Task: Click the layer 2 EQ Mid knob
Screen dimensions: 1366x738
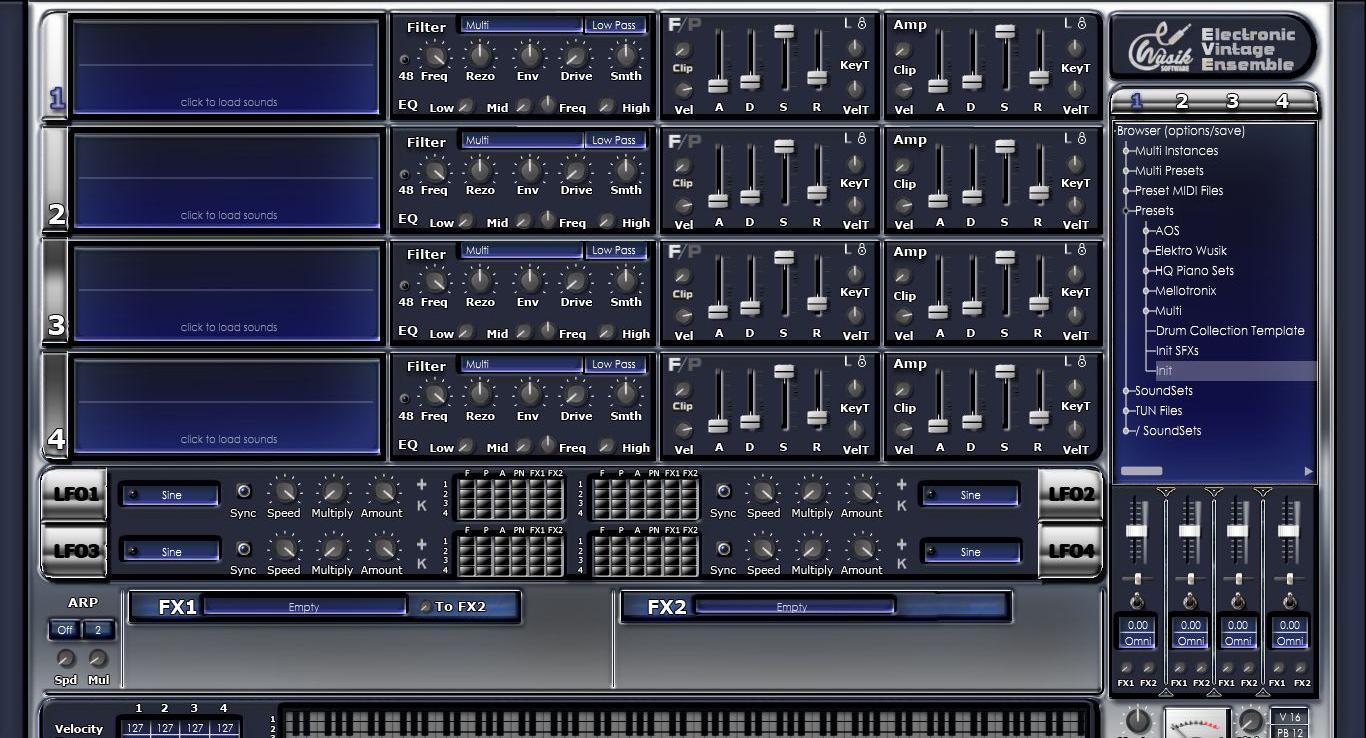Action: click(x=523, y=221)
